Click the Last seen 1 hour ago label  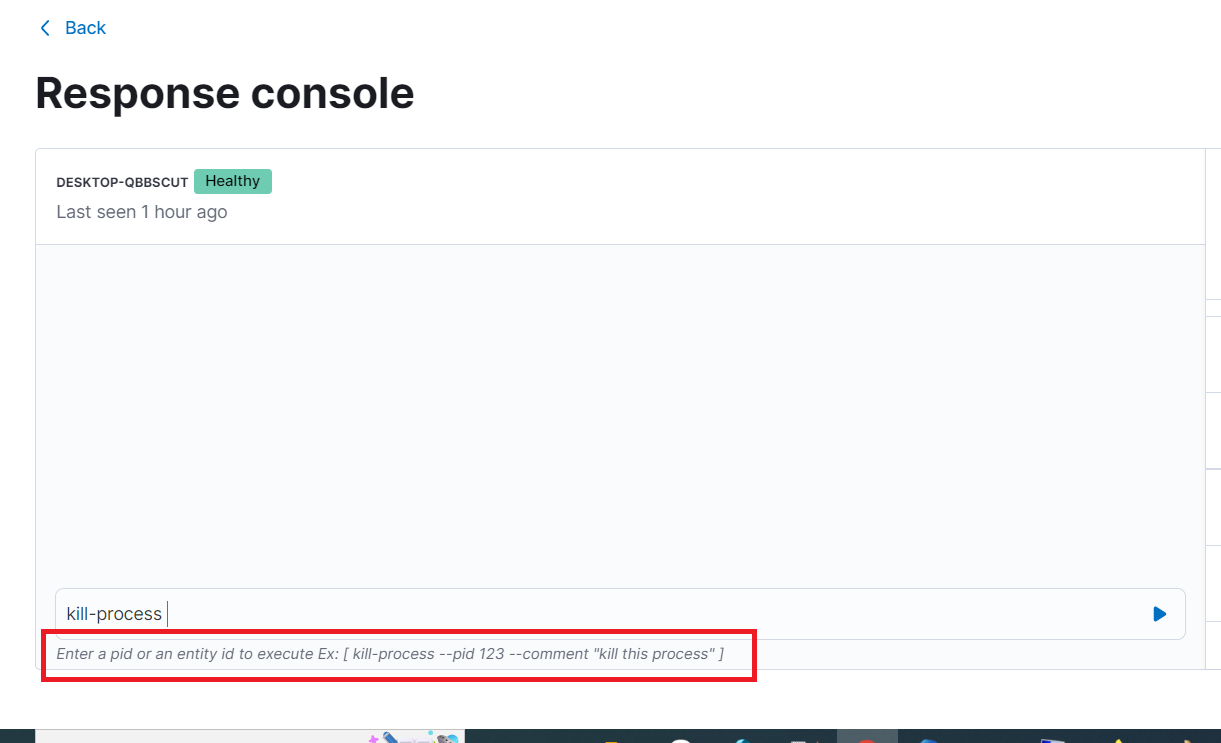pos(141,211)
